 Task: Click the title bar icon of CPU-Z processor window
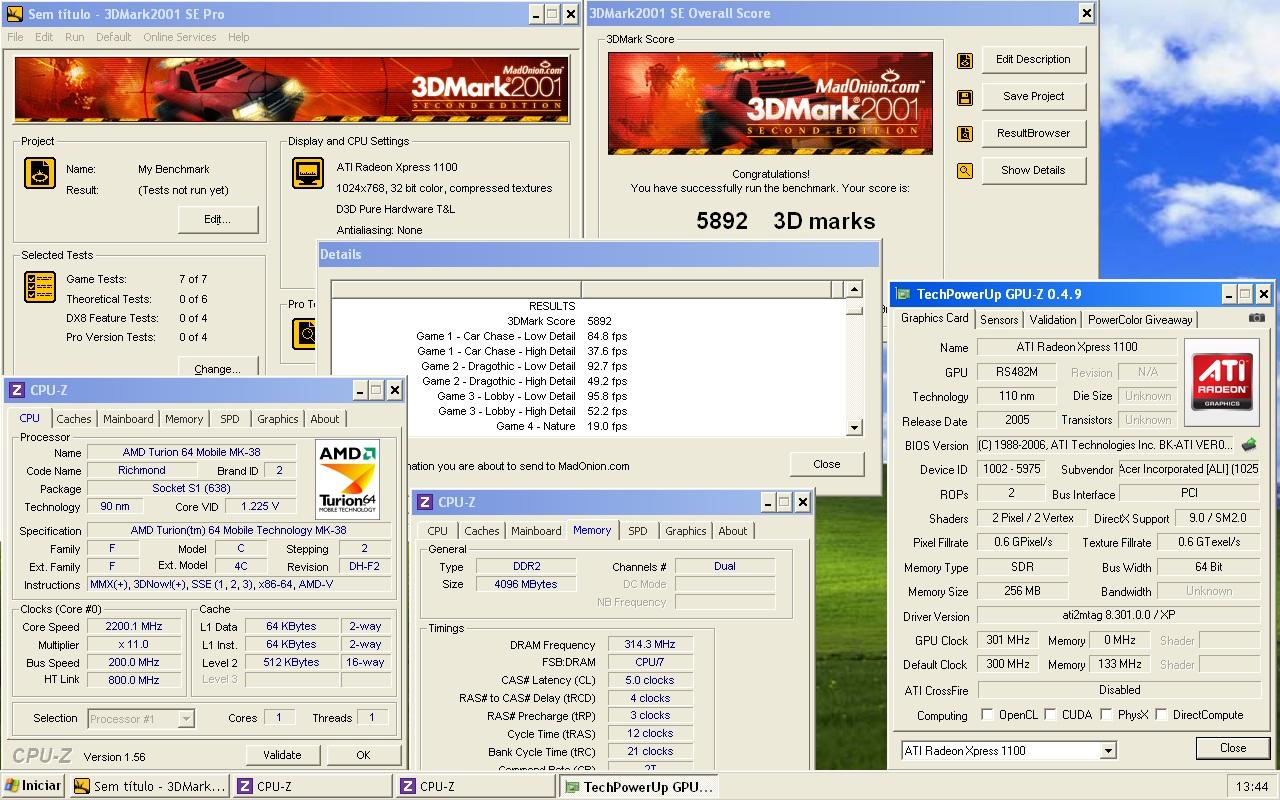[x=17, y=390]
